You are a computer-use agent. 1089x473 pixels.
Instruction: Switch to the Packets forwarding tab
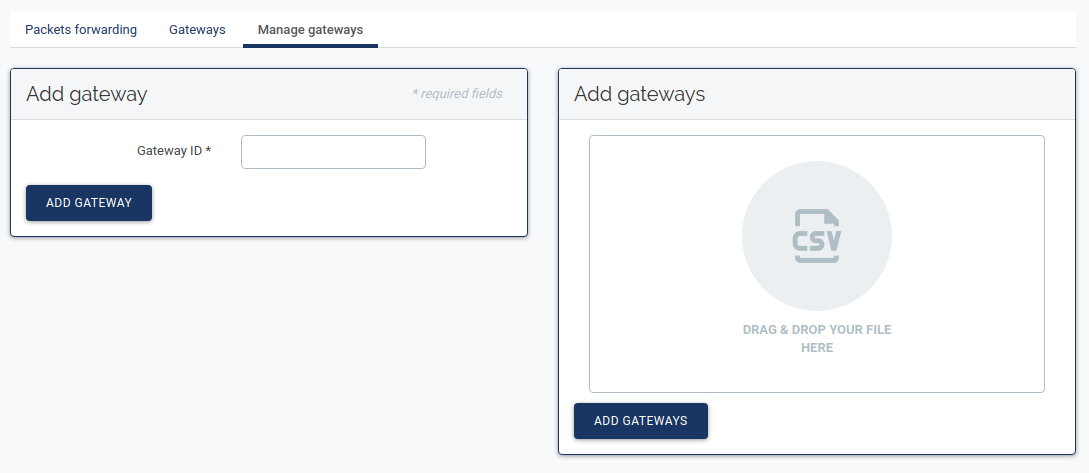click(x=81, y=30)
